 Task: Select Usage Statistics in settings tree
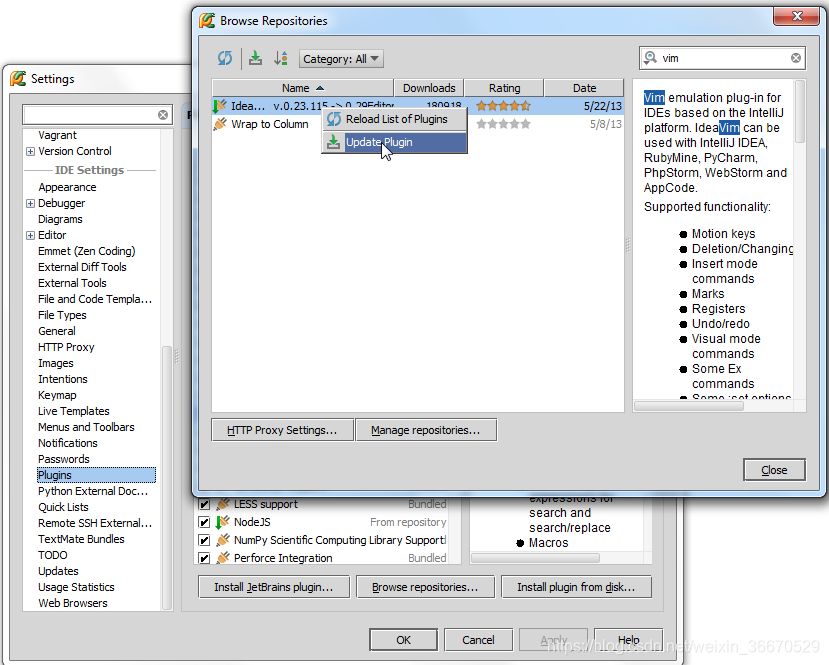pyautogui.click(x=76, y=587)
